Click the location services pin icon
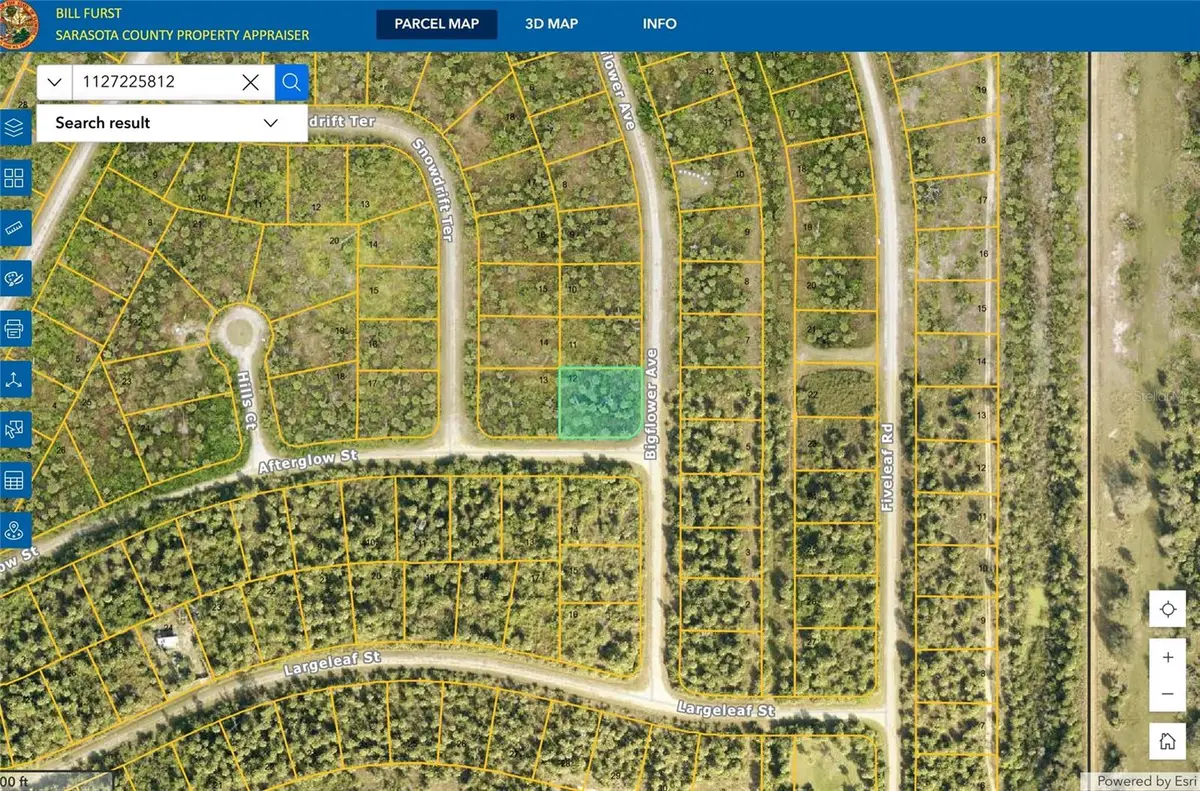Viewport: 1200px width, 791px height. [14, 531]
